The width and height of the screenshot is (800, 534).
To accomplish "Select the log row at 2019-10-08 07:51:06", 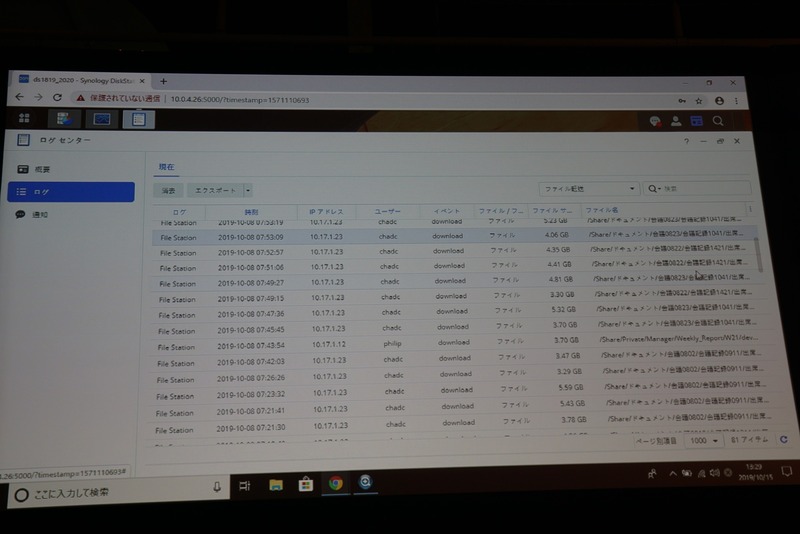I will [454, 266].
